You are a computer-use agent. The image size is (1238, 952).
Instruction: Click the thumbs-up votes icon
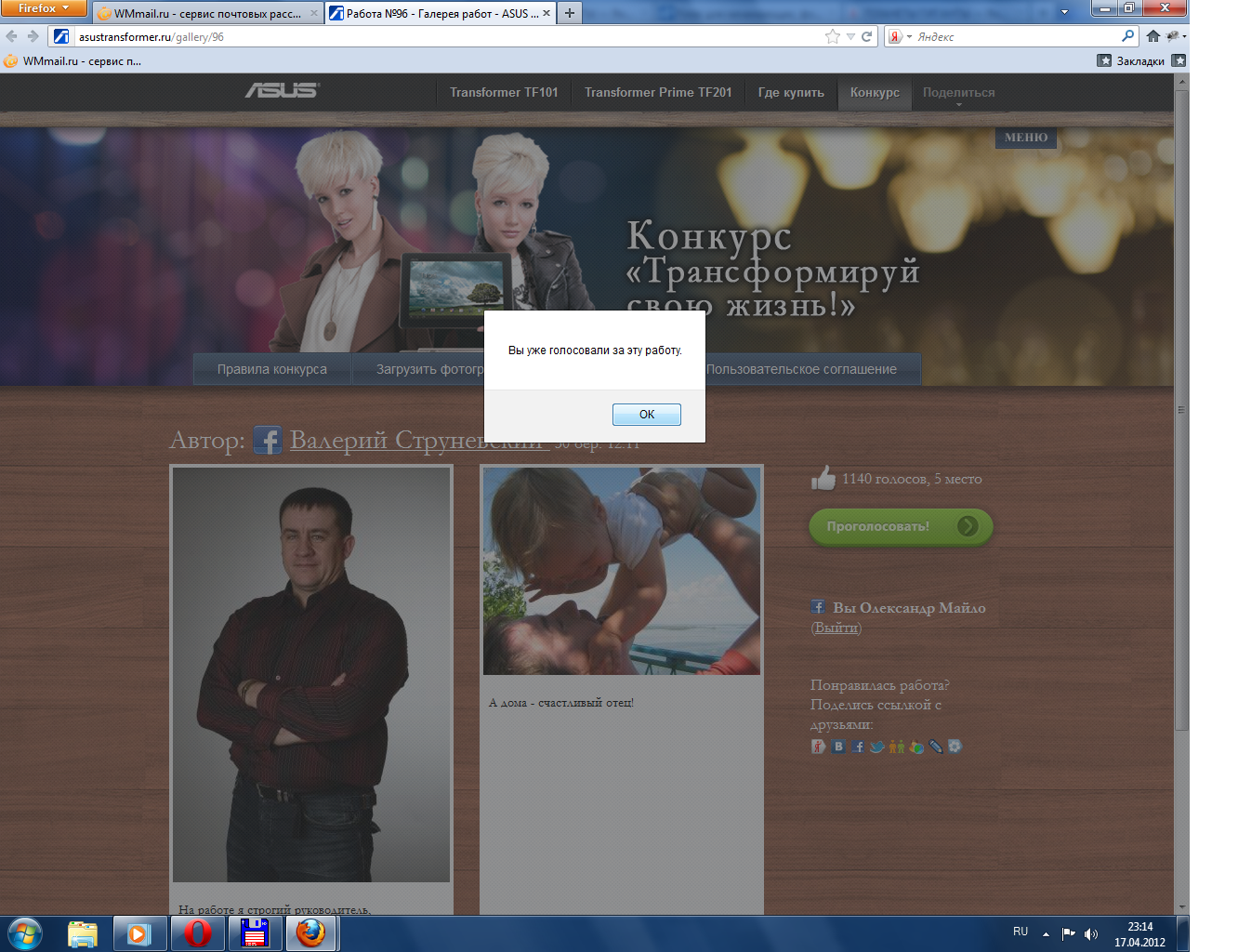click(823, 478)
